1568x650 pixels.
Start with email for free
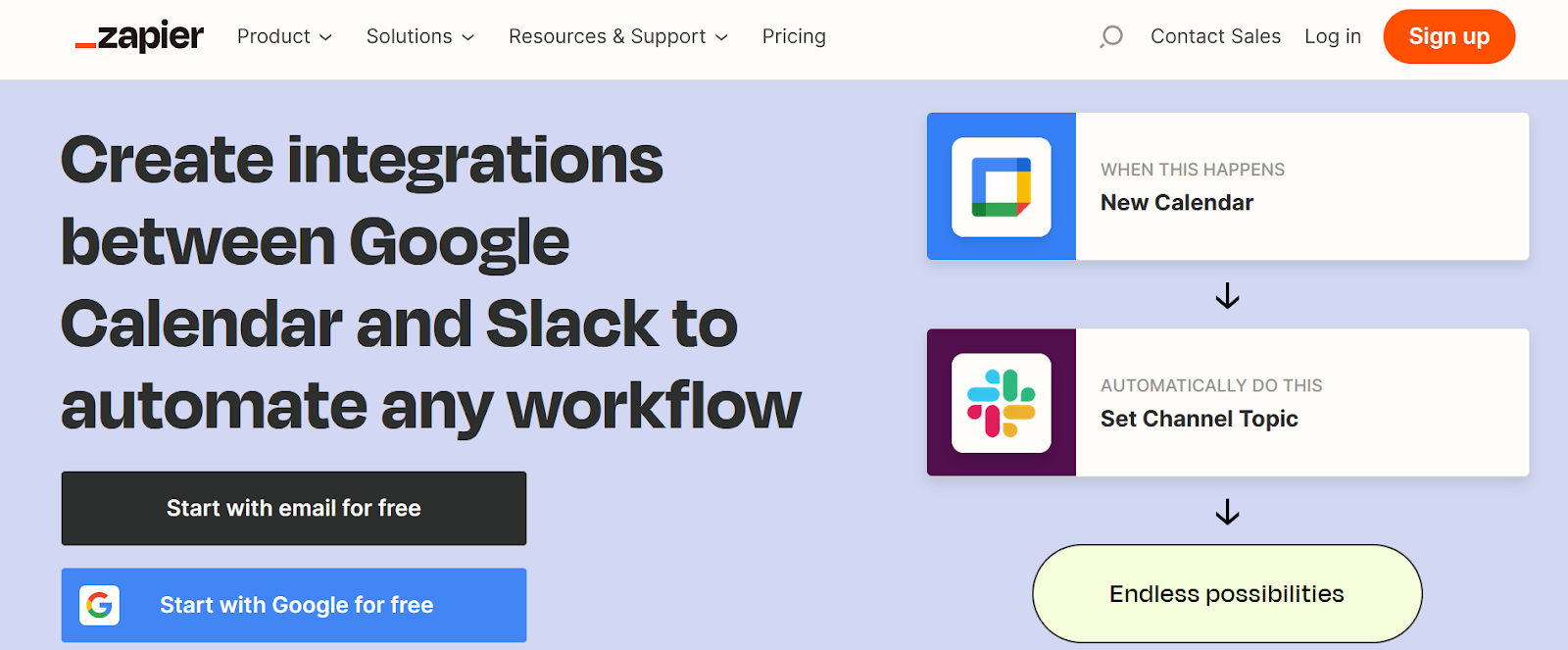(294, 508)
